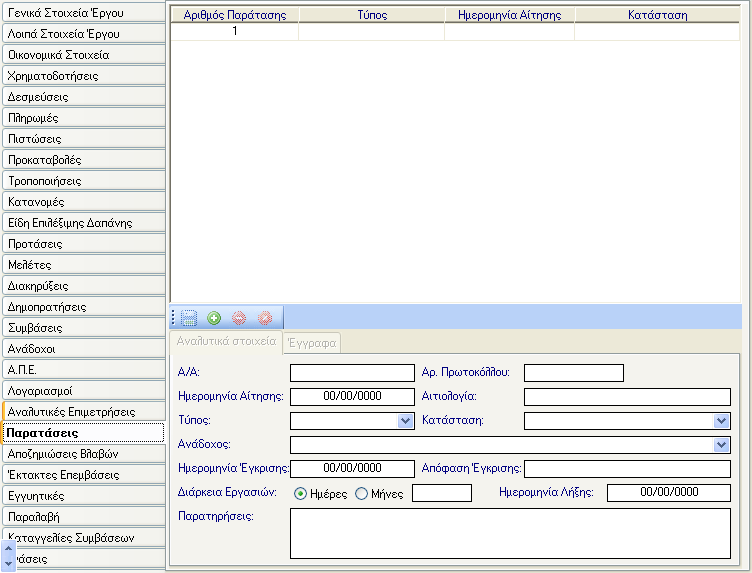Open Εγγυητικές section
The height and width of the screenshot is (573, 752).
point(84,496)
